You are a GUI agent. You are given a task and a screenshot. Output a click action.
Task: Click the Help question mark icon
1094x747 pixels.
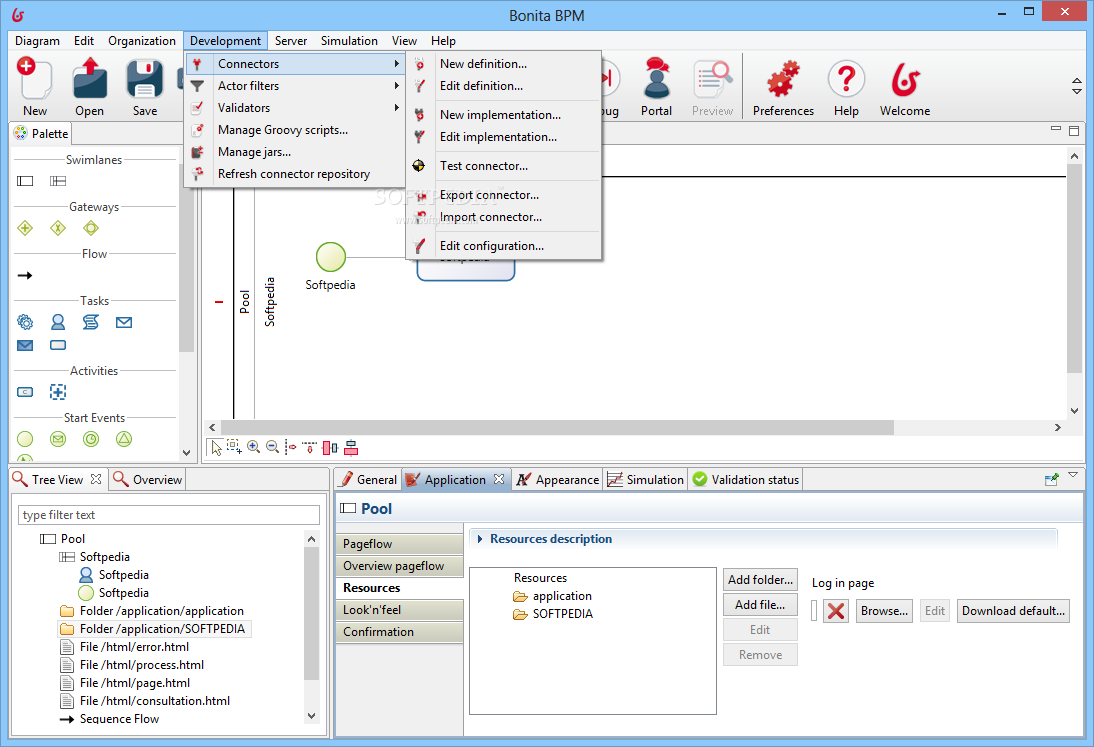[846, 79]
